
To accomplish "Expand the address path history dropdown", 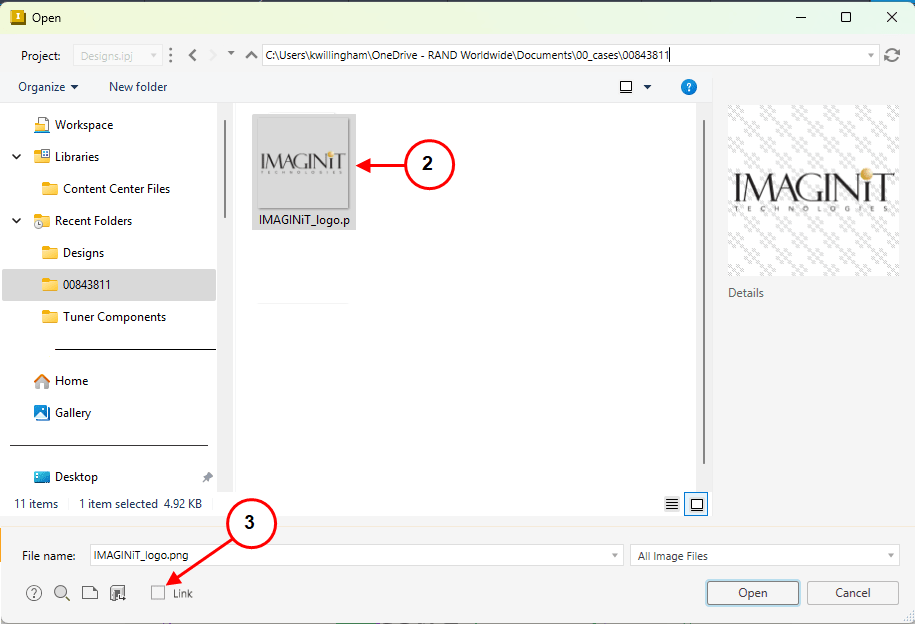I will [x=871, y=55].
